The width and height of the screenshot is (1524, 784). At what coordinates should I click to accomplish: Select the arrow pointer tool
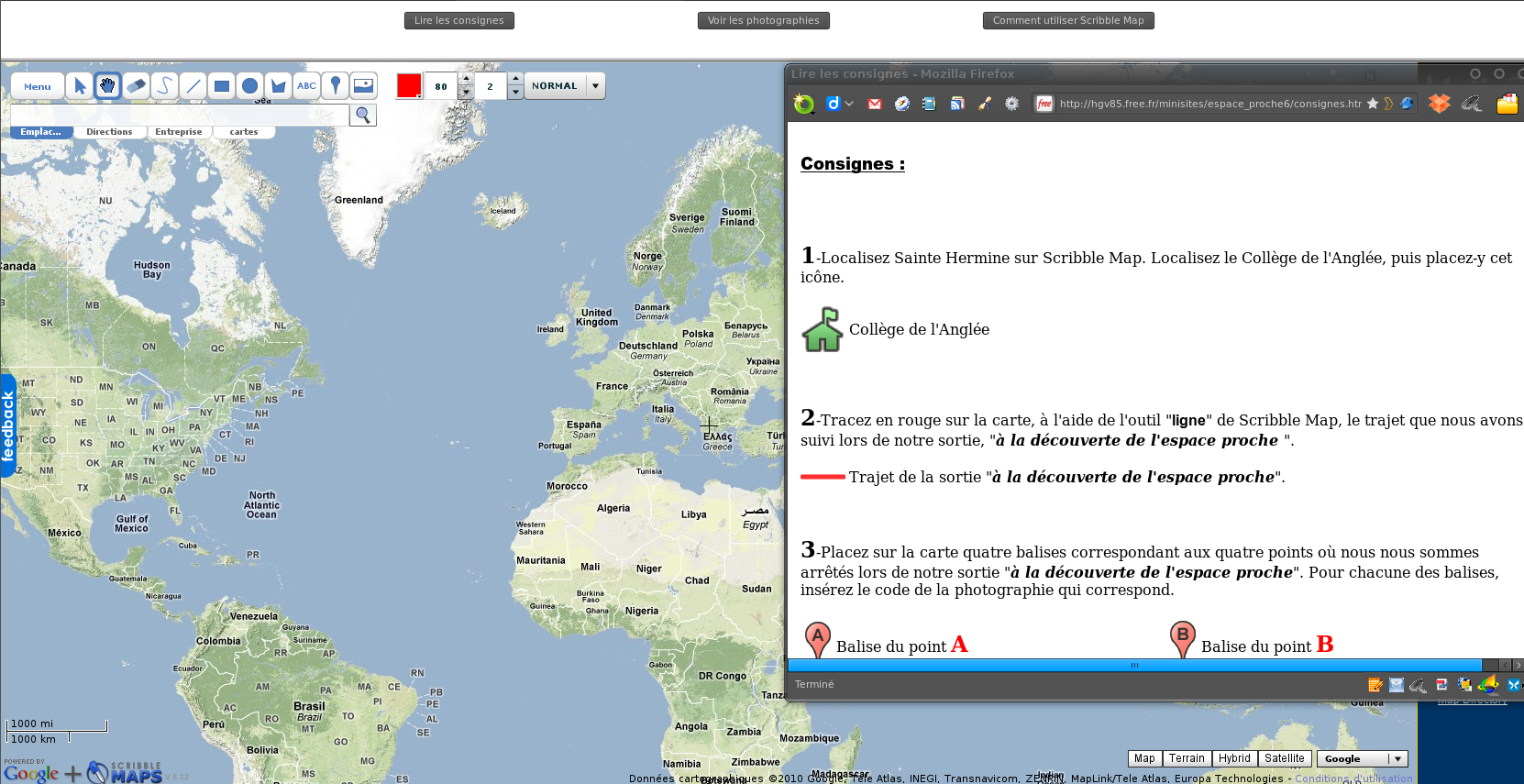[79, 86]
